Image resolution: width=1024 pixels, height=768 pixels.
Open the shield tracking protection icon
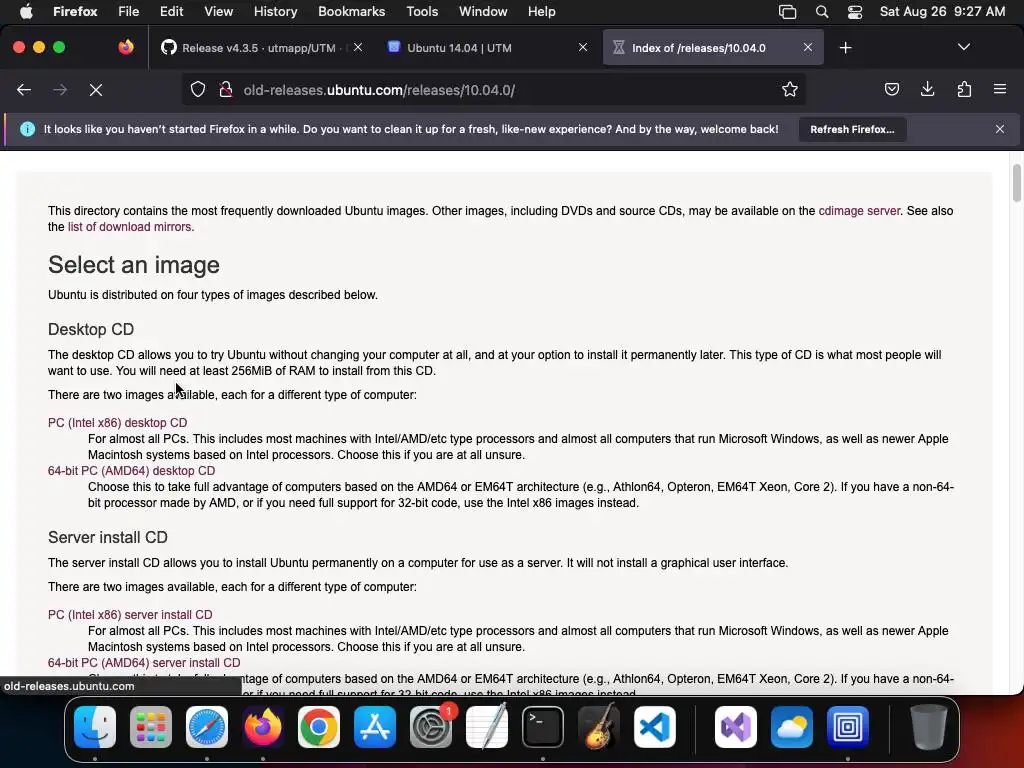click(198, 90)
